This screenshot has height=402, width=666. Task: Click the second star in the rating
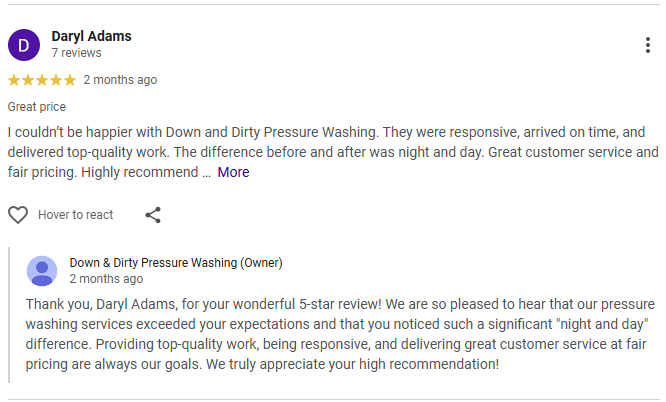pyautogui.click(x=28, y=80)
